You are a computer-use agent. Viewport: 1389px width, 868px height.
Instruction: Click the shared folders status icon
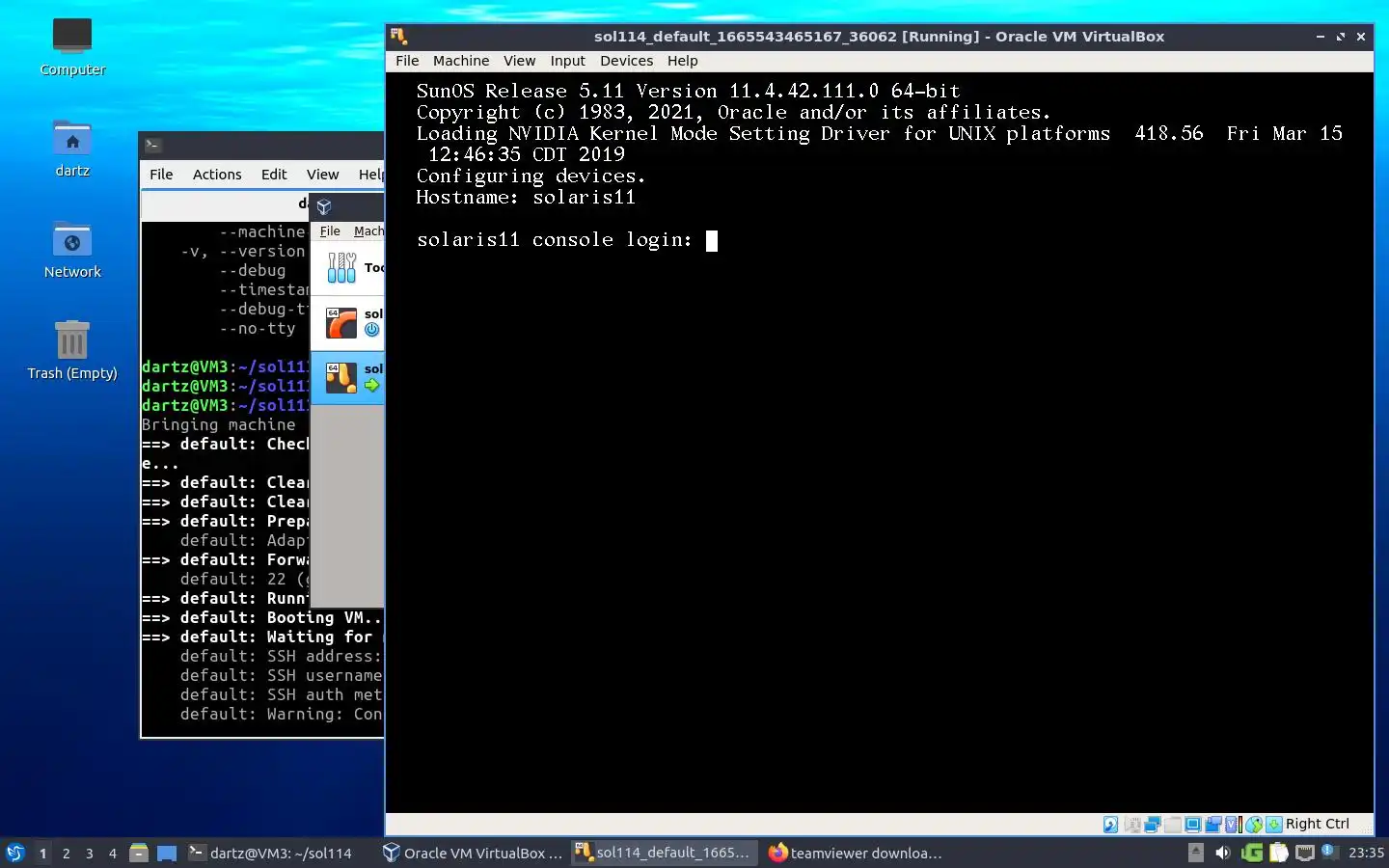click(1173, 825)
